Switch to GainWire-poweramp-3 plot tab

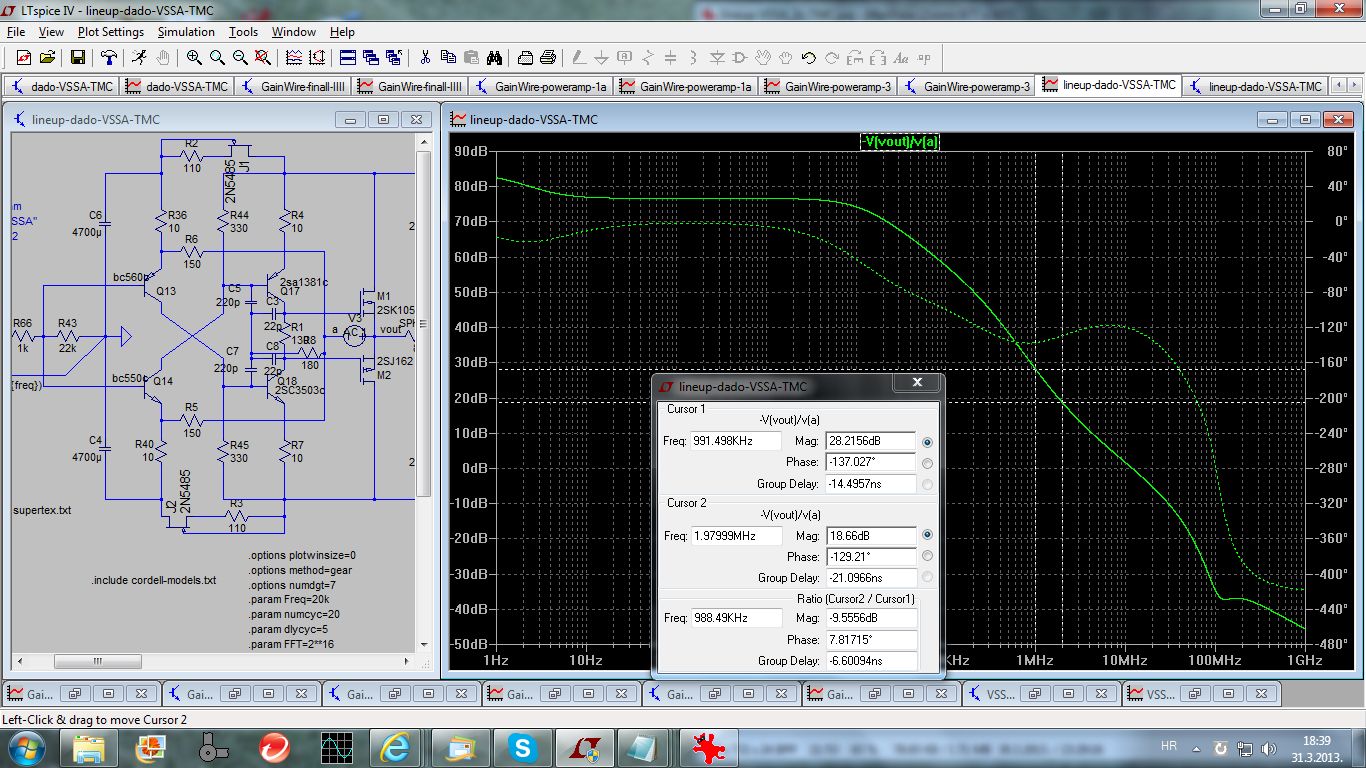tap(826, 87)
